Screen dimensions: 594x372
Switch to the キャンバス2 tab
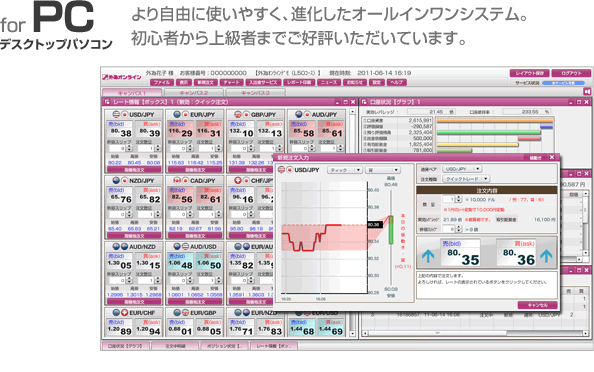(x=194, y=93)
